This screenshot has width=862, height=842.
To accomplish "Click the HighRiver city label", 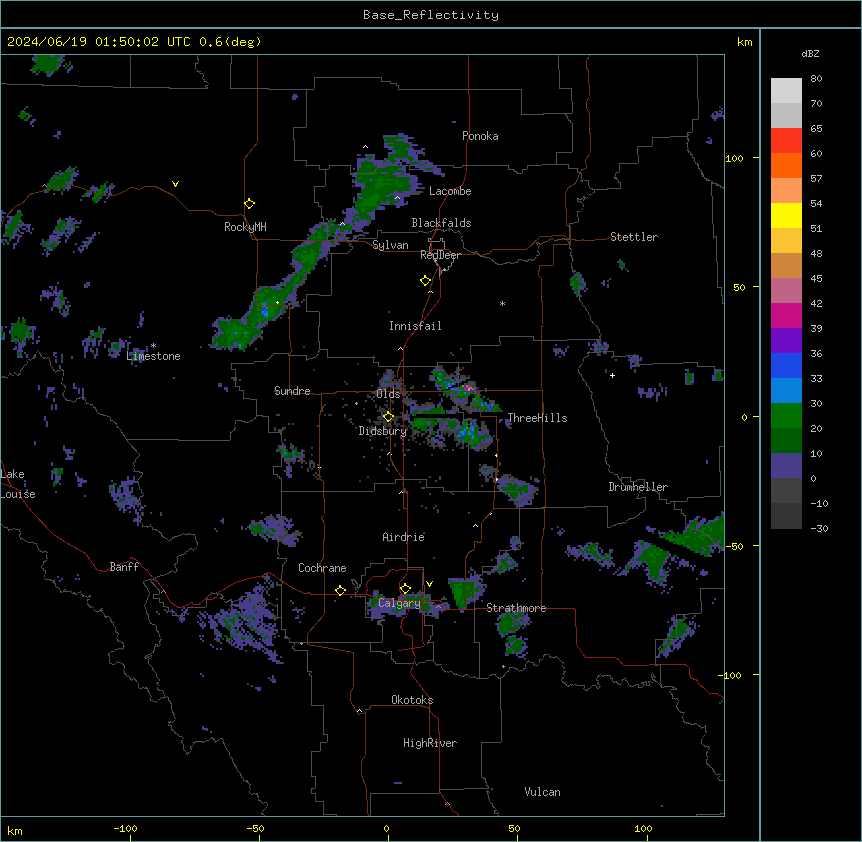I will (x=430, y=743).
